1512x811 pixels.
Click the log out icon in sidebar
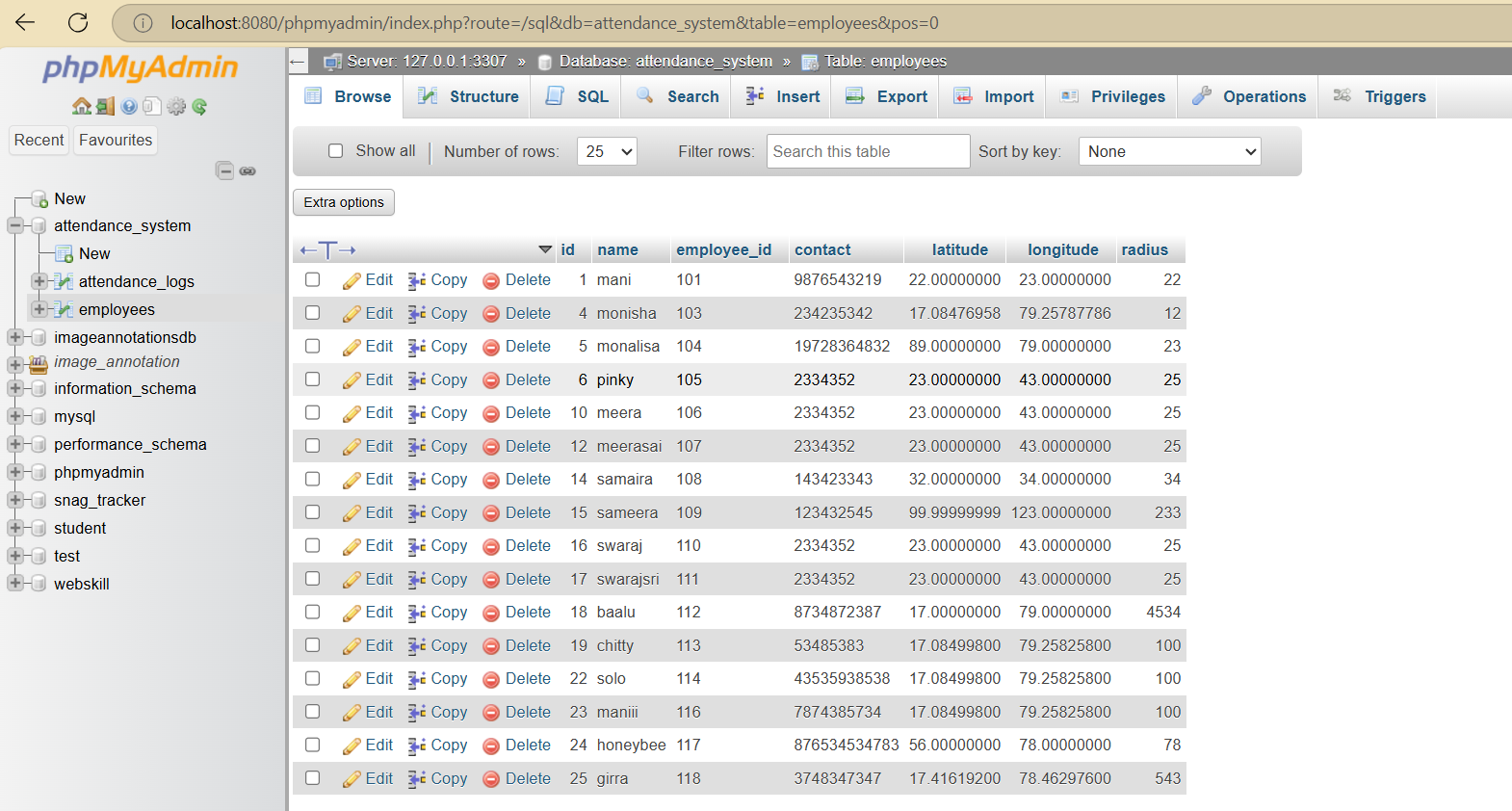tap(105, 106)
